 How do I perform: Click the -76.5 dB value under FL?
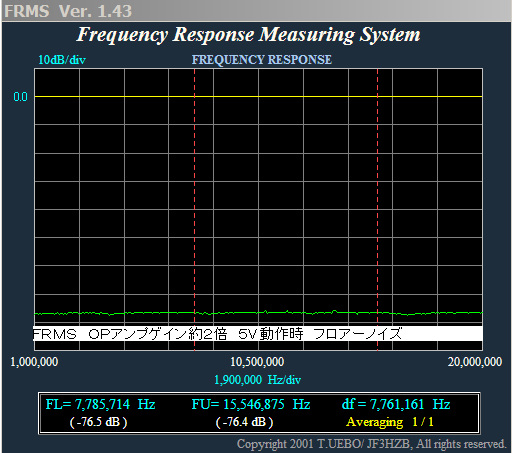[x=98, y=422]
